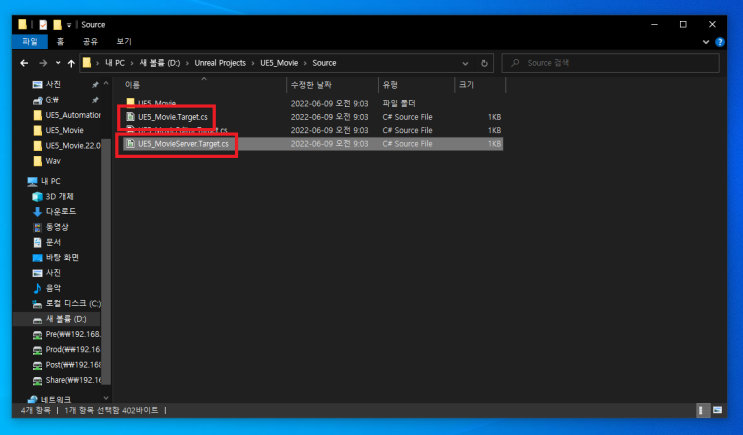743x435 pixels.
Task: Refresh the Source folder view
Action: [484, 63]
